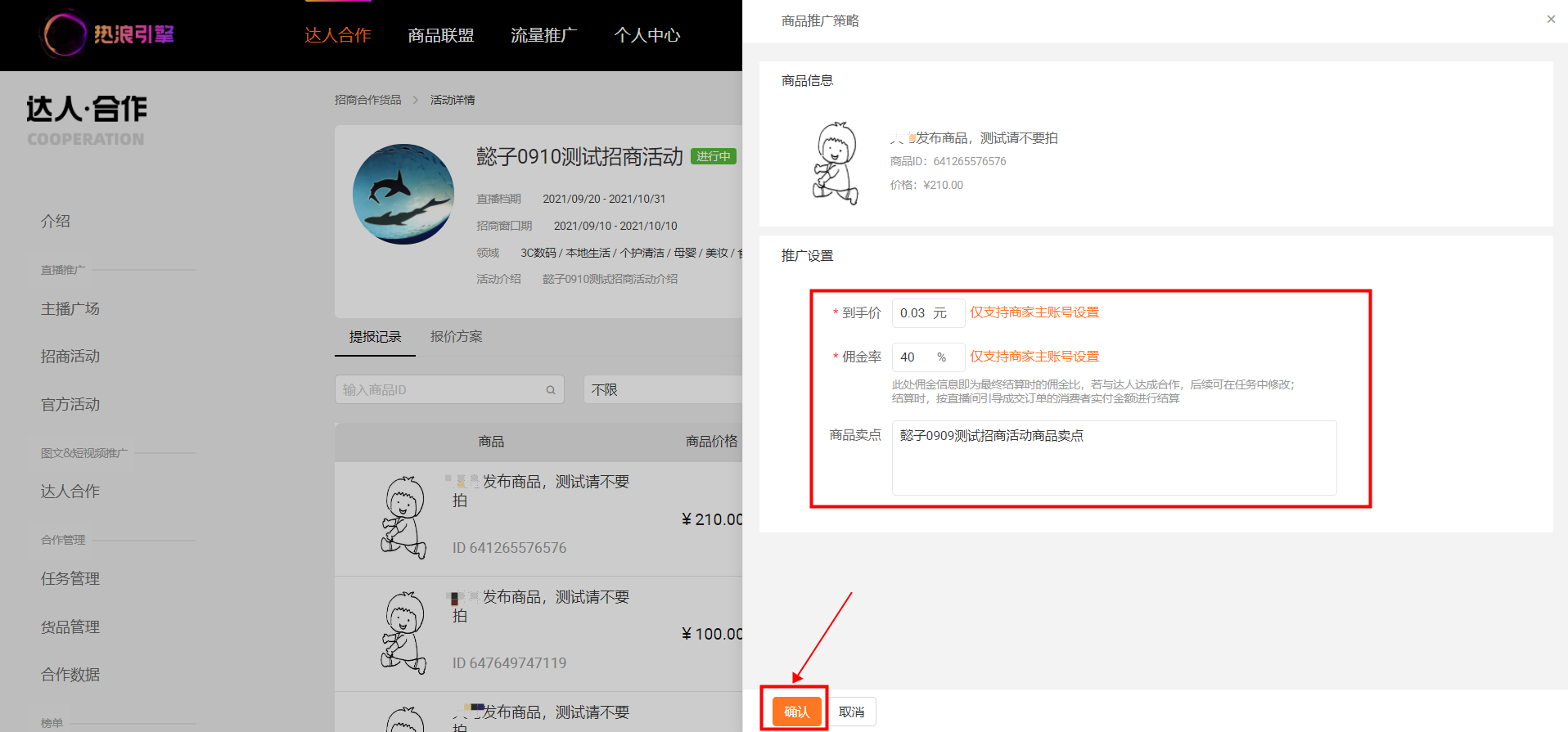Click the 商品信息 section heading

[x=807, y=81]
